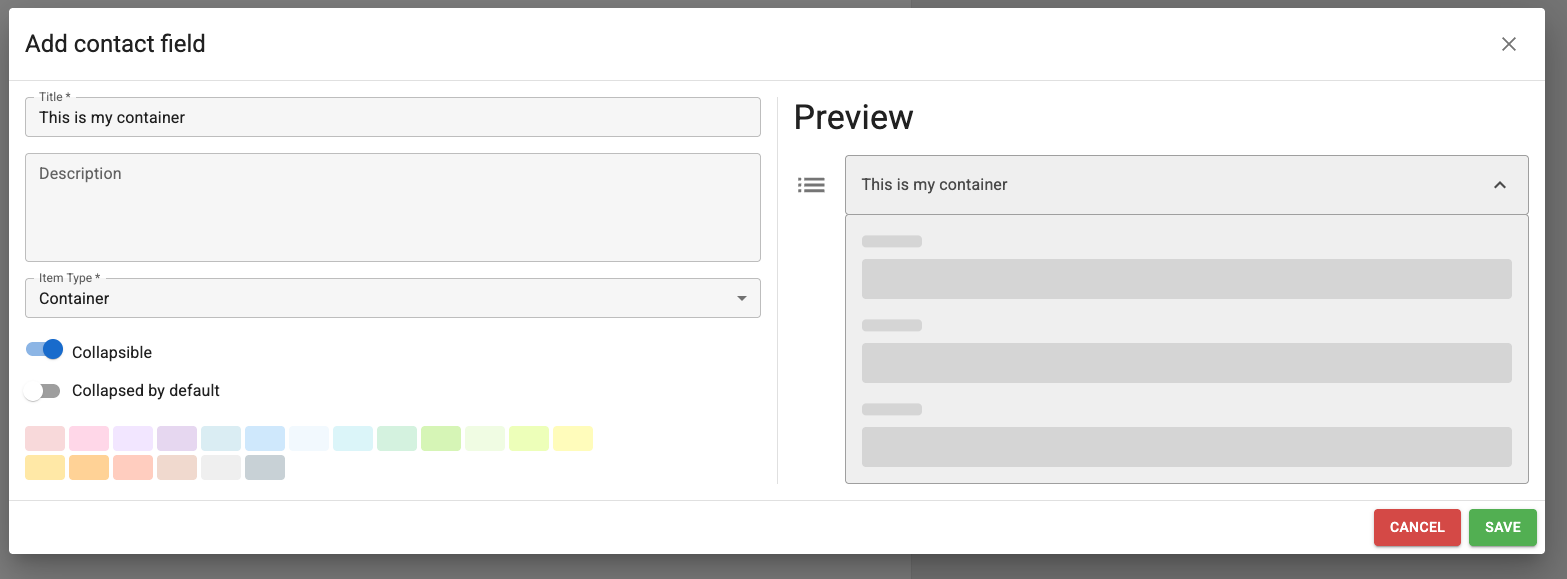Close the Add contact field dialog

1509,44
